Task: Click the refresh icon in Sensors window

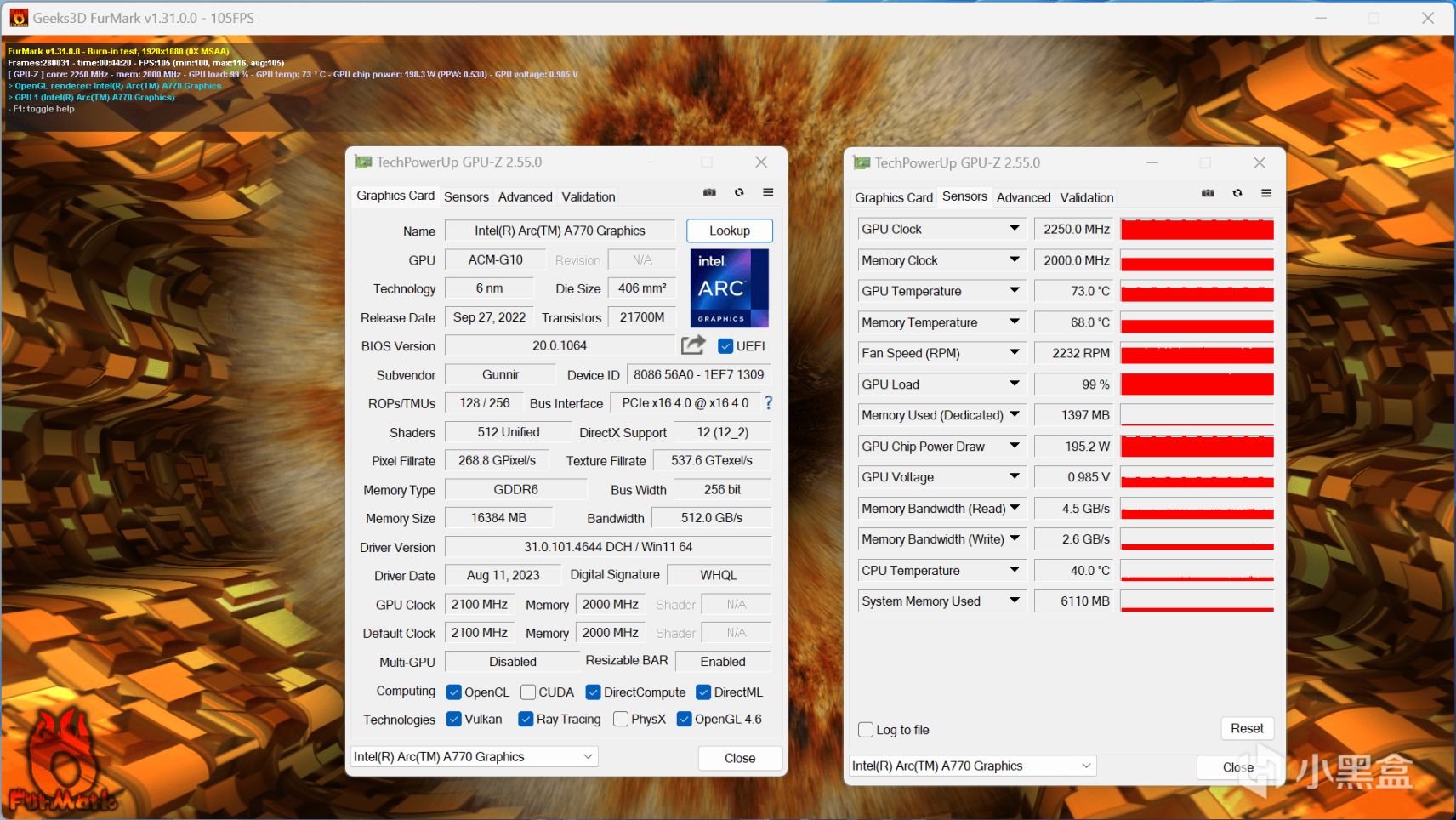Action: click(x=1237, y=193)
